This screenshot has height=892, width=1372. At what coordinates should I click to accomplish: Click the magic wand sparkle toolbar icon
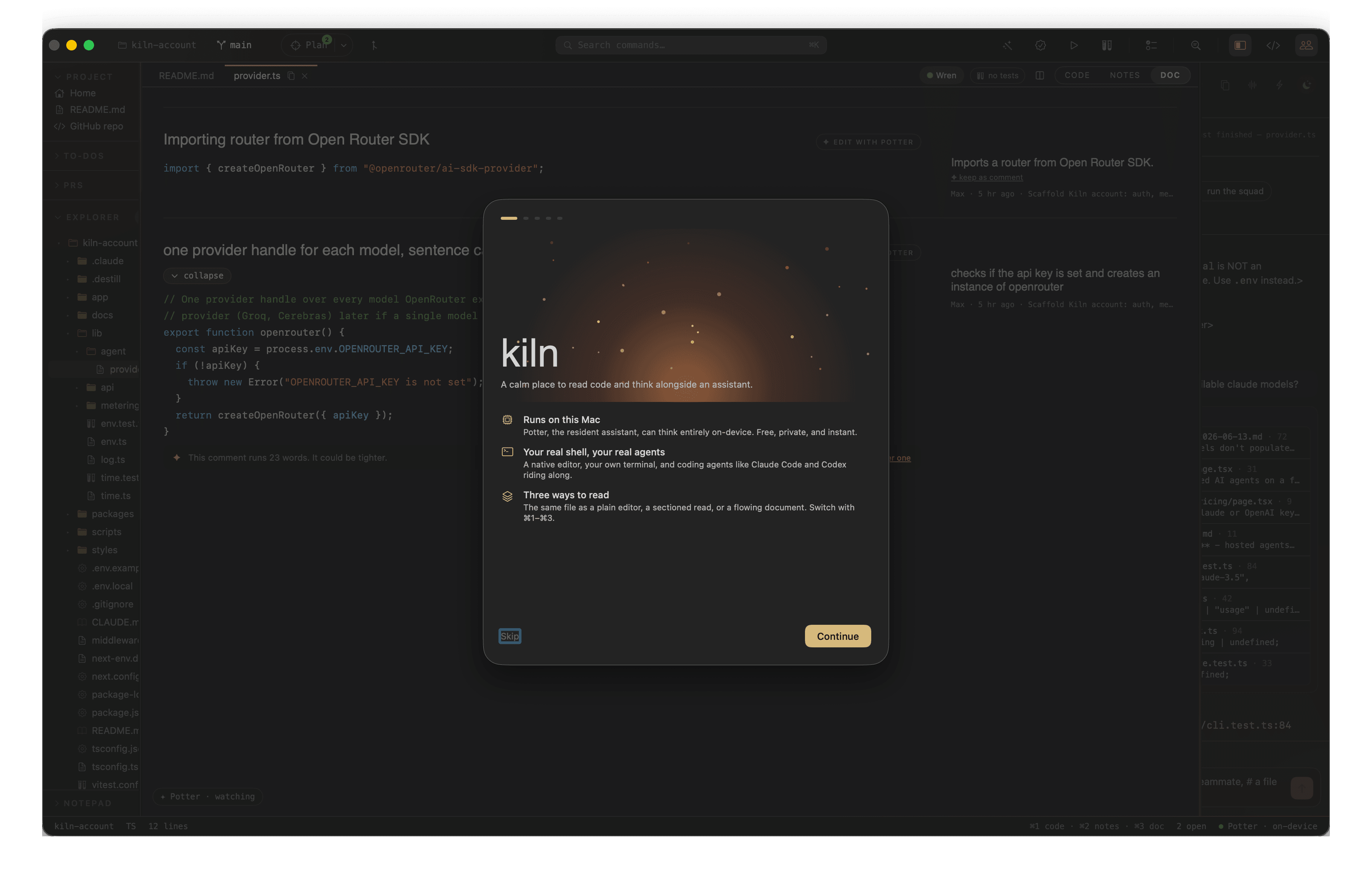(x=1007, y=45)
